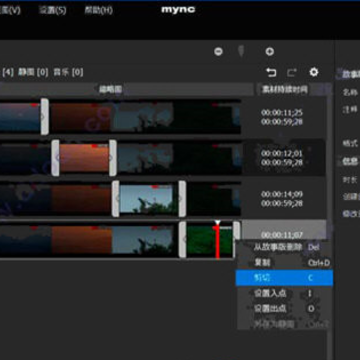This screenshot has width=360, height=360.
Task: Click the greyed redo arrow icon
Action: point(292,72)
